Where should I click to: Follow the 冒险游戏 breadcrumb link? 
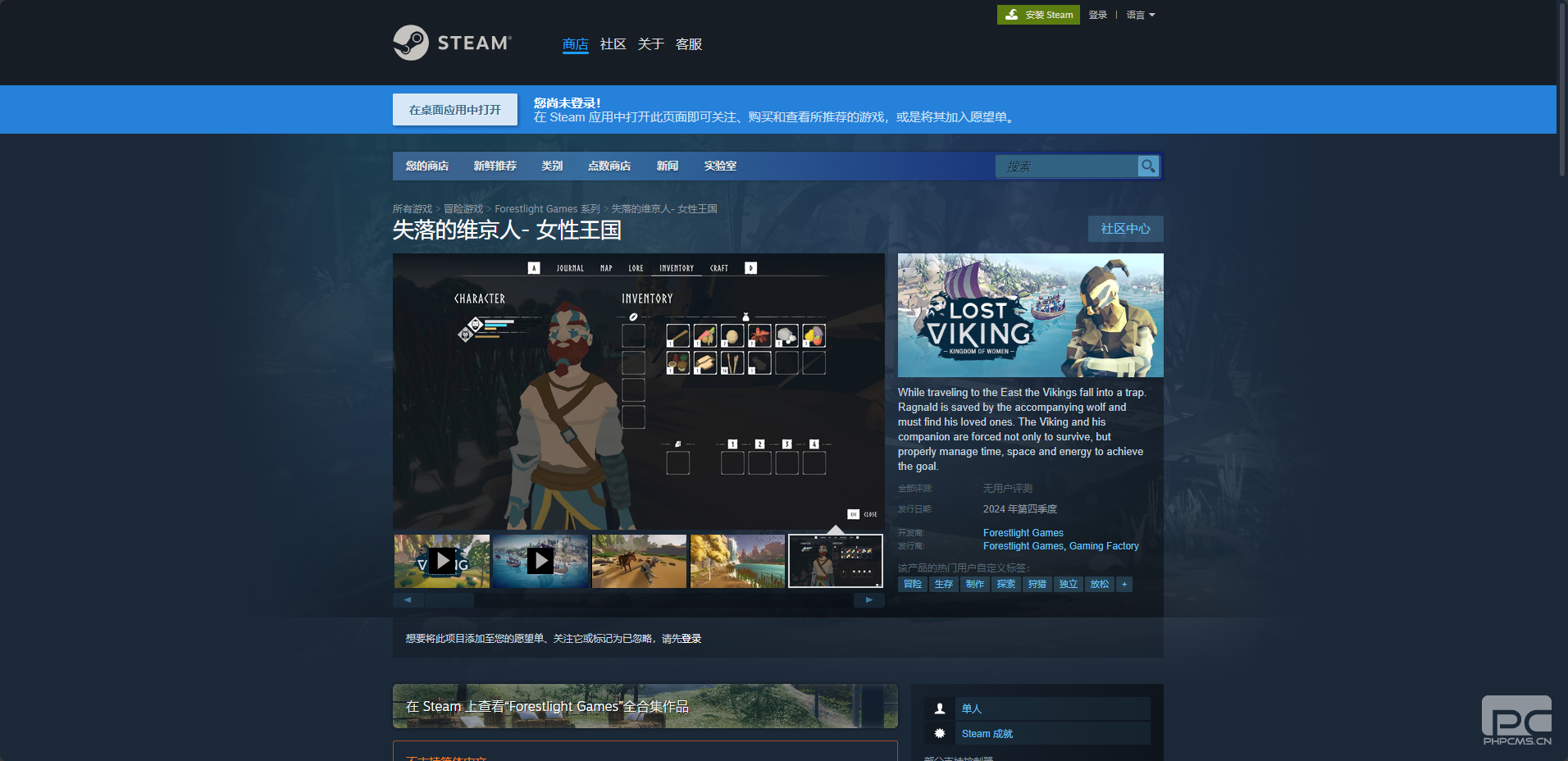[463, 209]
